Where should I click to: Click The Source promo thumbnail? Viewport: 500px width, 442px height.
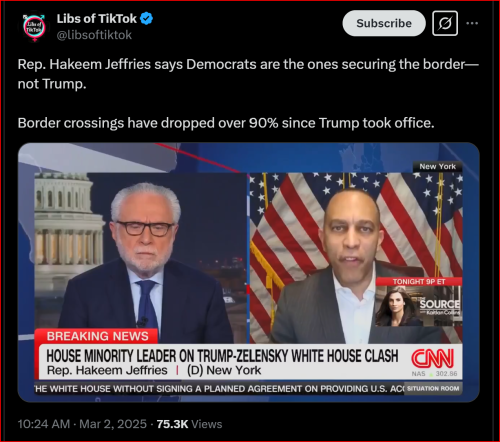coord(419,306)
